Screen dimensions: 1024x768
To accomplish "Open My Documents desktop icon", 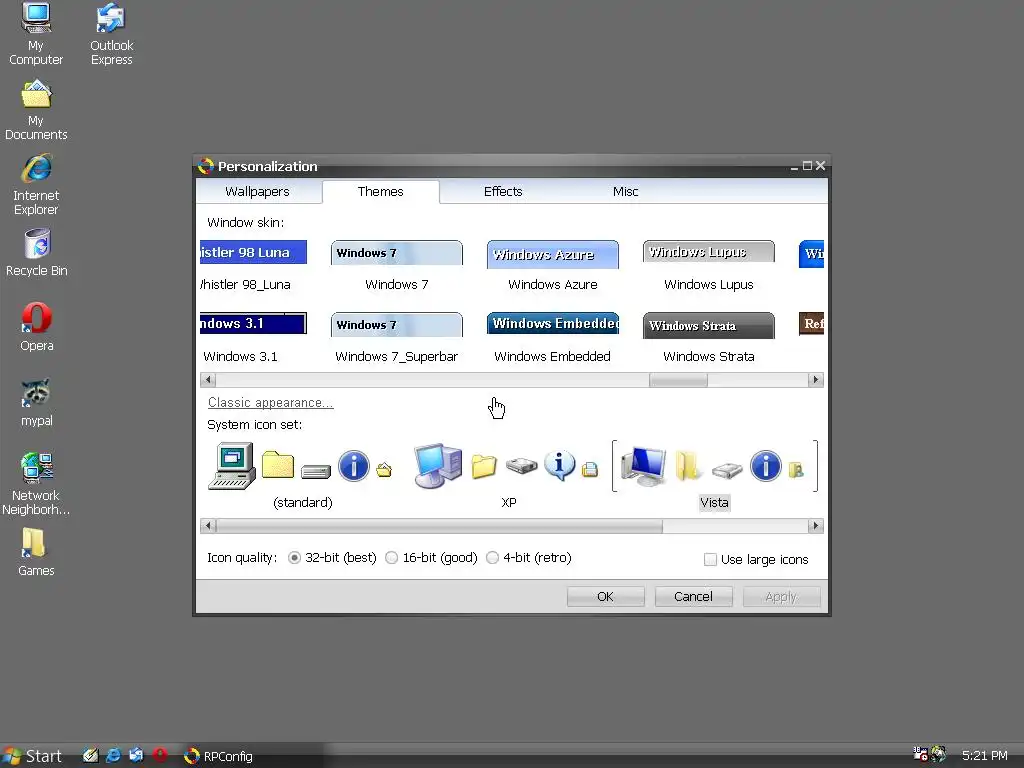I will coord(36,109).
